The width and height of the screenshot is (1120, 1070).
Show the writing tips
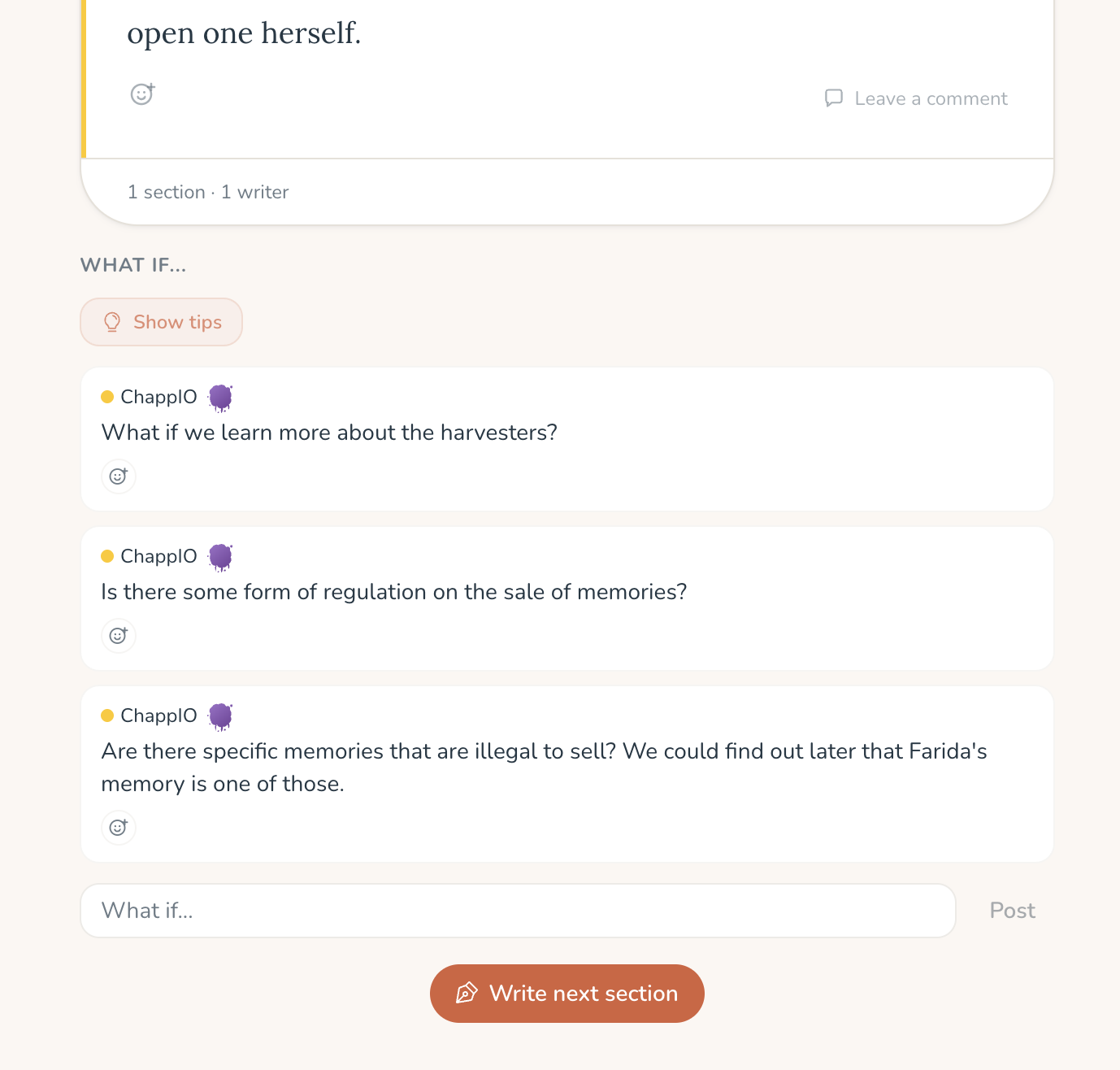161,322
